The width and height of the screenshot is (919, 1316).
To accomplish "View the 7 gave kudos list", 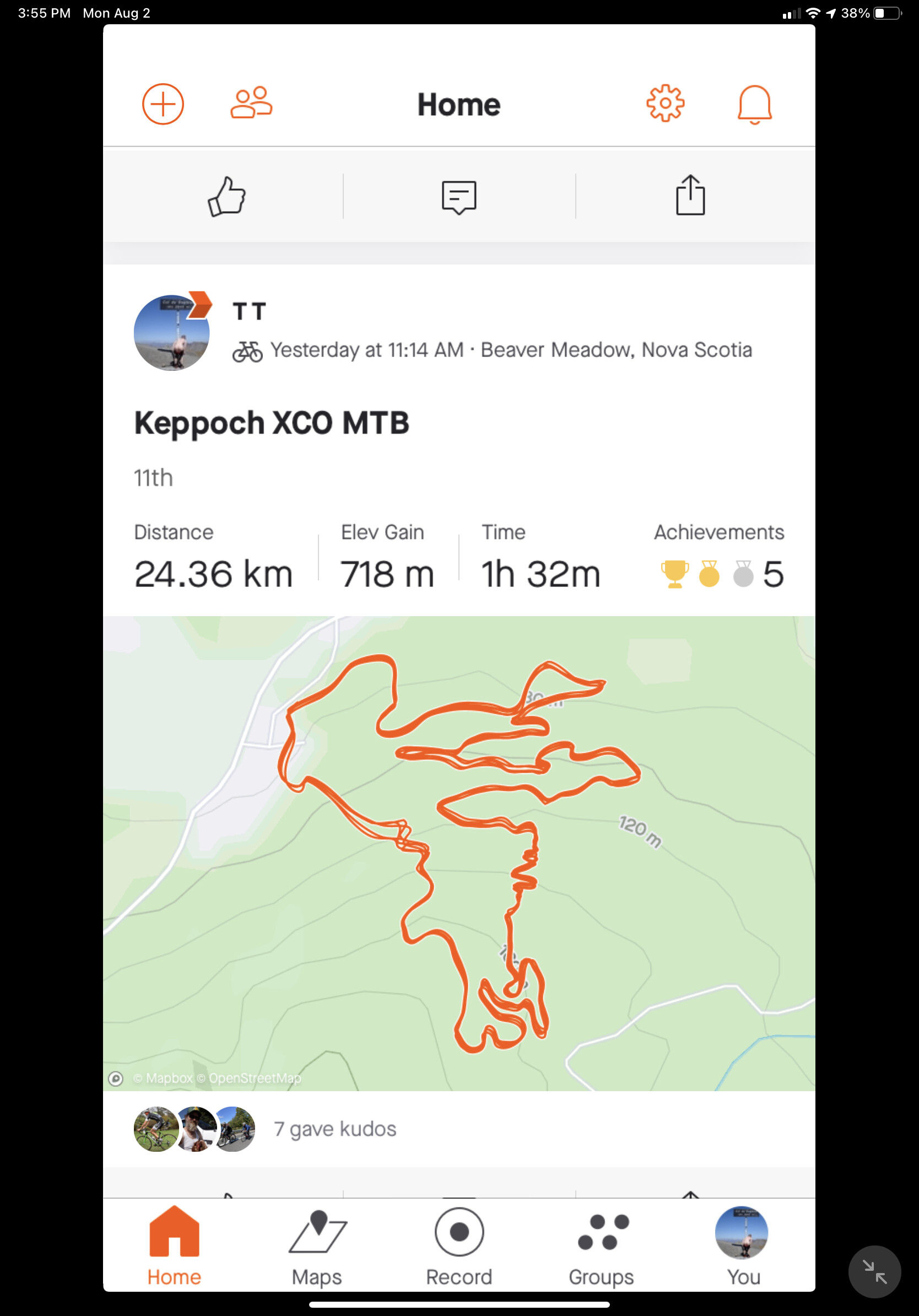I will 334,1129.
